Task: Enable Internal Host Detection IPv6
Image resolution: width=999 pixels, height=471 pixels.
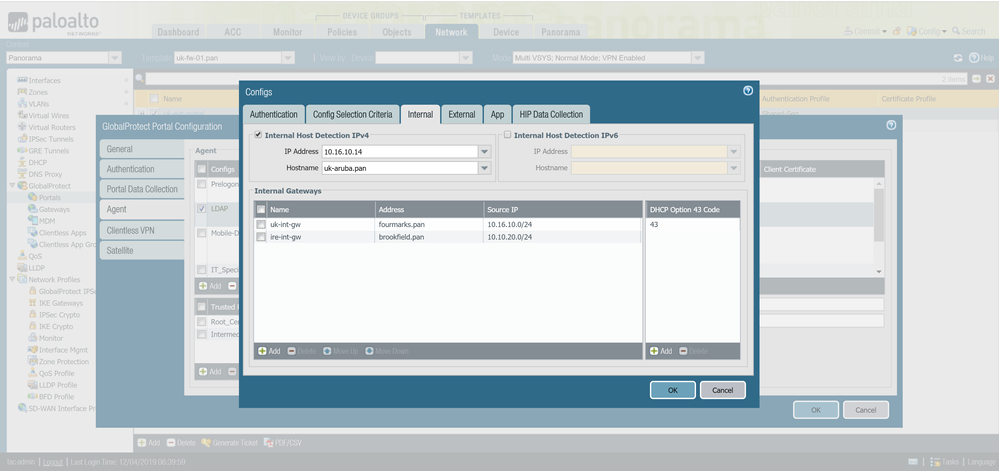Action: [507, 134]
